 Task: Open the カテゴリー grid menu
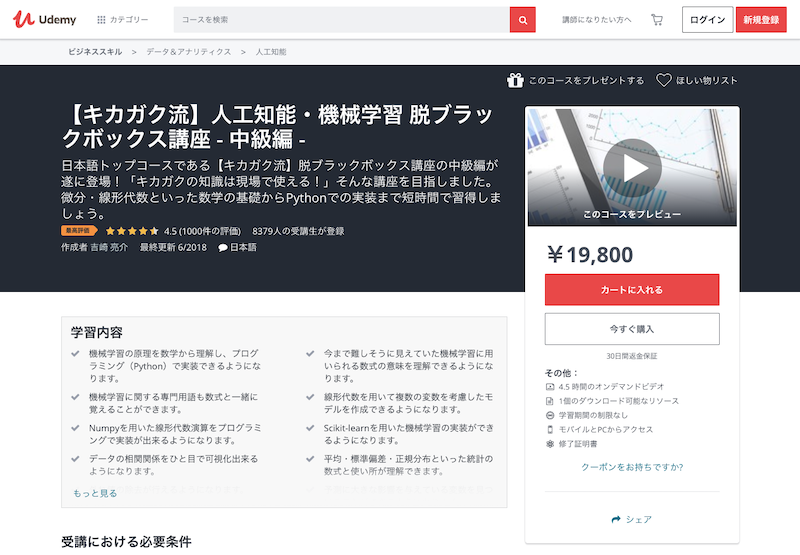pos(122,19)
